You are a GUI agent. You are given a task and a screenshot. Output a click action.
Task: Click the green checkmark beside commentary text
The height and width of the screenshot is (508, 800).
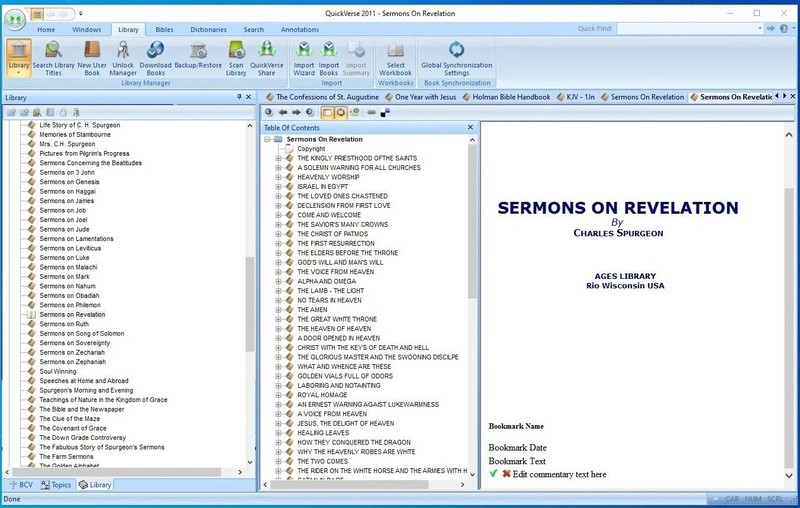493,474
